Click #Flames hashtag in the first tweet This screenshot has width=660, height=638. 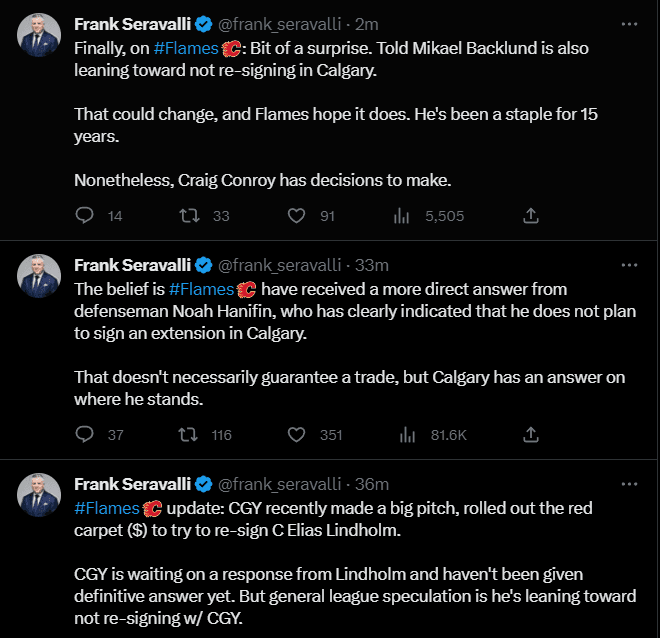[x=187, y=48]
